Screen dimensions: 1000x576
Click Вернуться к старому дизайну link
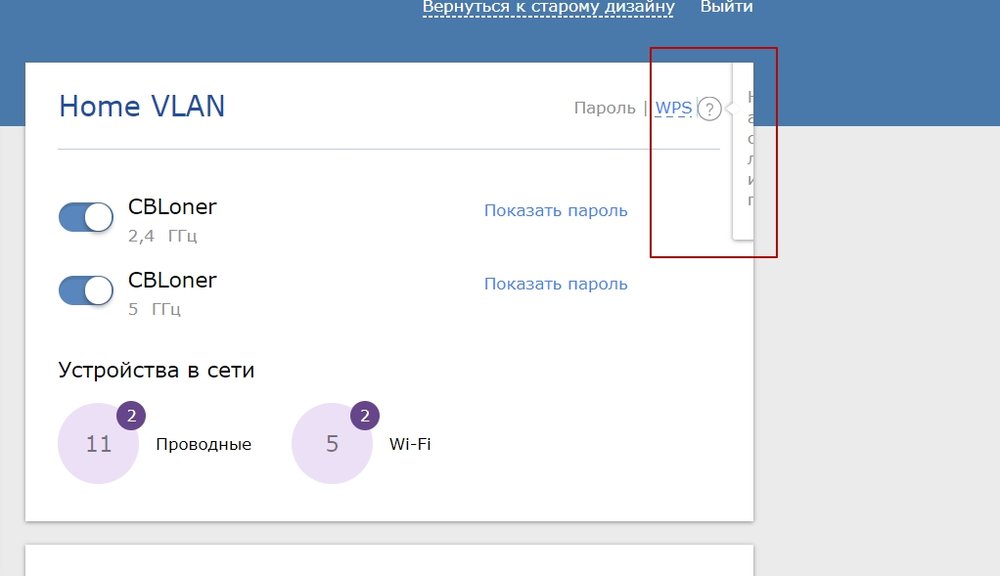548,7
